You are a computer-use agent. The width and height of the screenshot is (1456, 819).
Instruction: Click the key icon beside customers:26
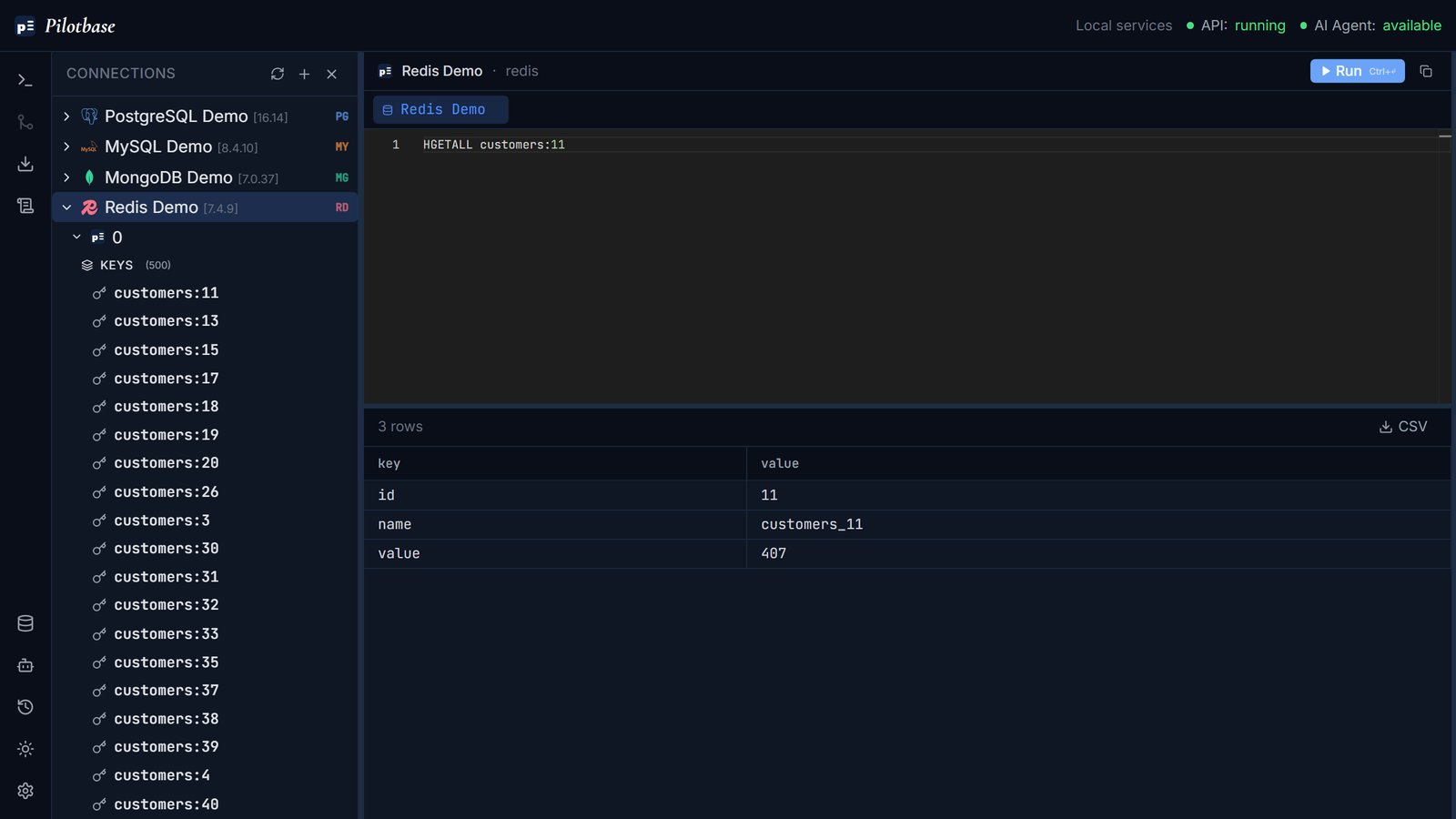pyautogui.click(x=99, y=492)
